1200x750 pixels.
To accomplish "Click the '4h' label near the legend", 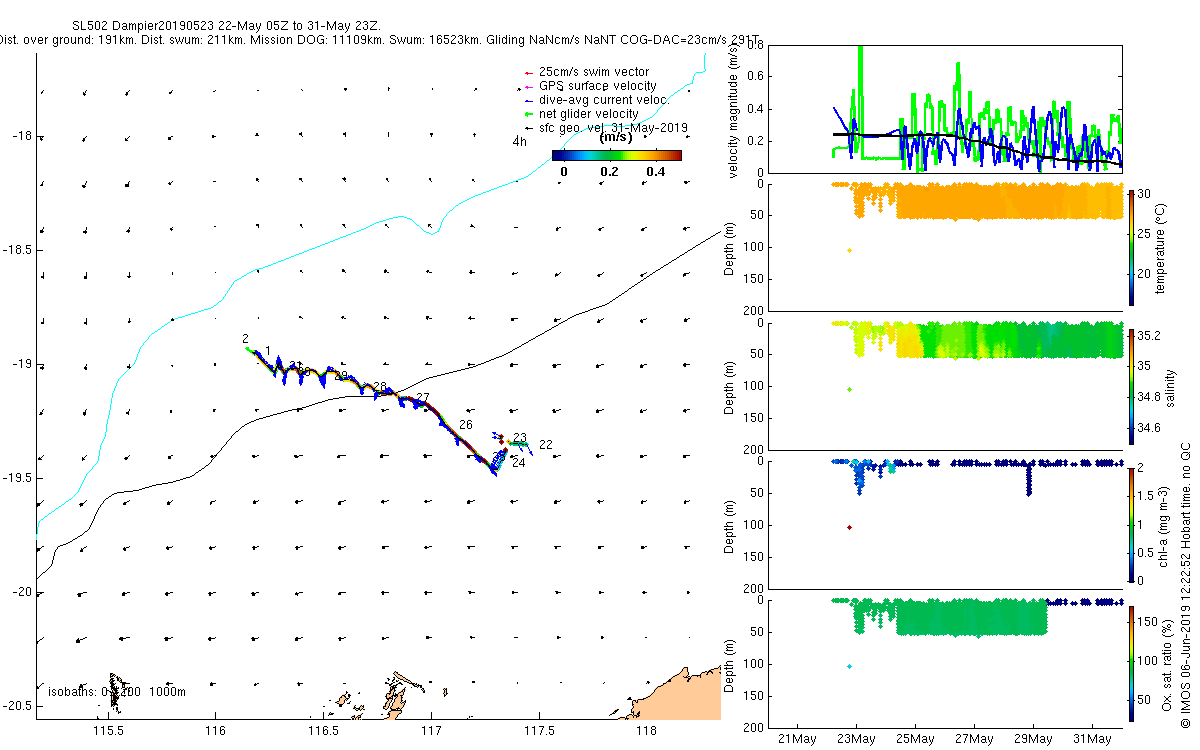I will 519,142.
